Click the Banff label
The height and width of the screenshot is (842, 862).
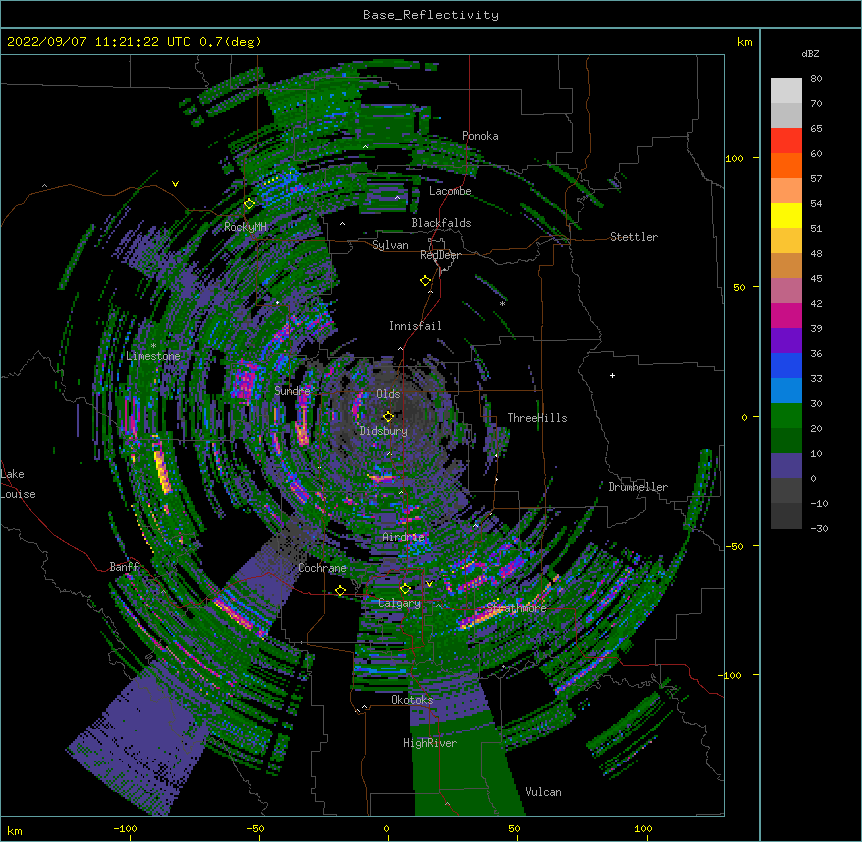click(124, 567)
